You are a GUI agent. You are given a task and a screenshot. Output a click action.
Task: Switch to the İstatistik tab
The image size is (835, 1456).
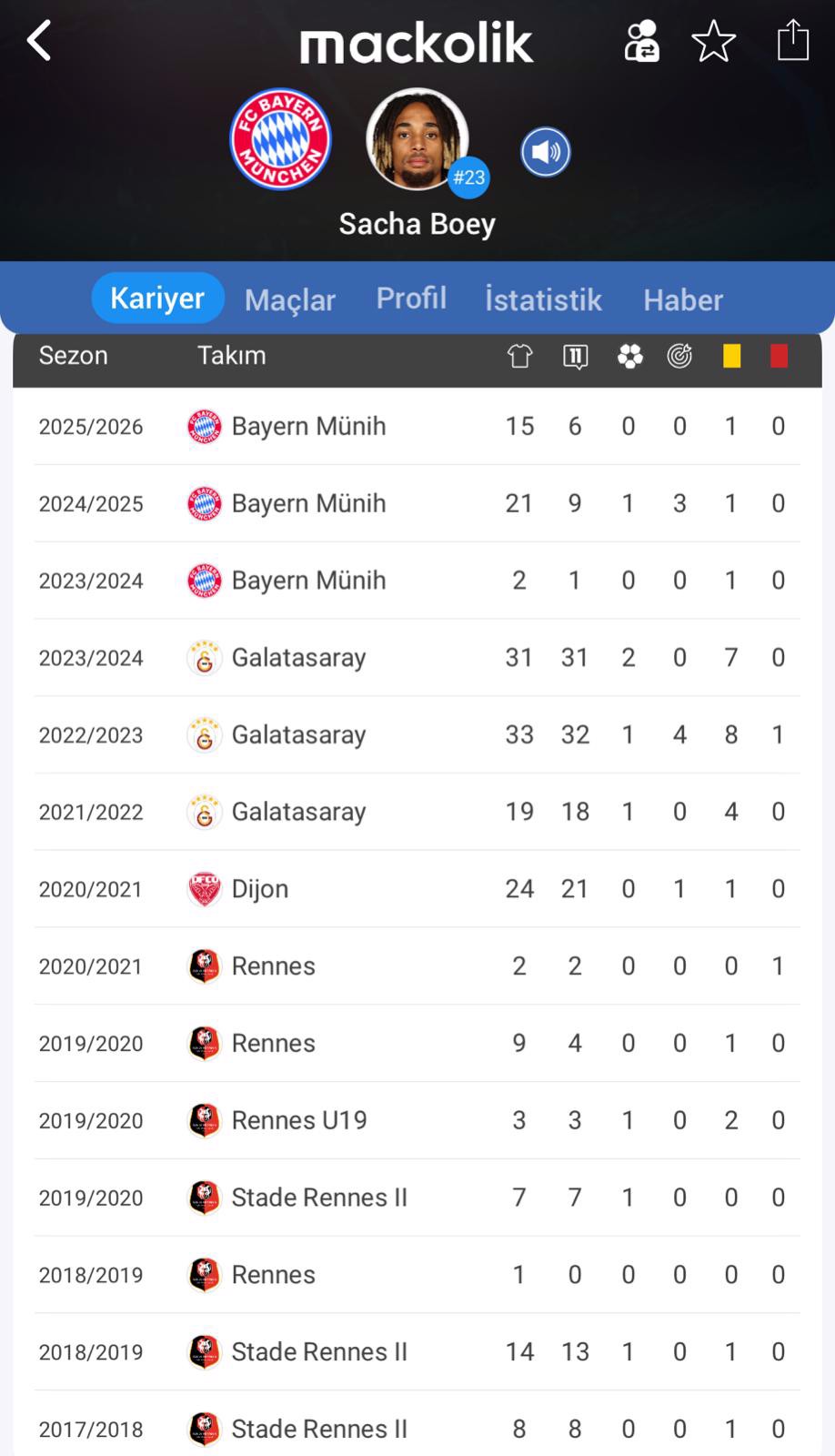pos(543,299)
